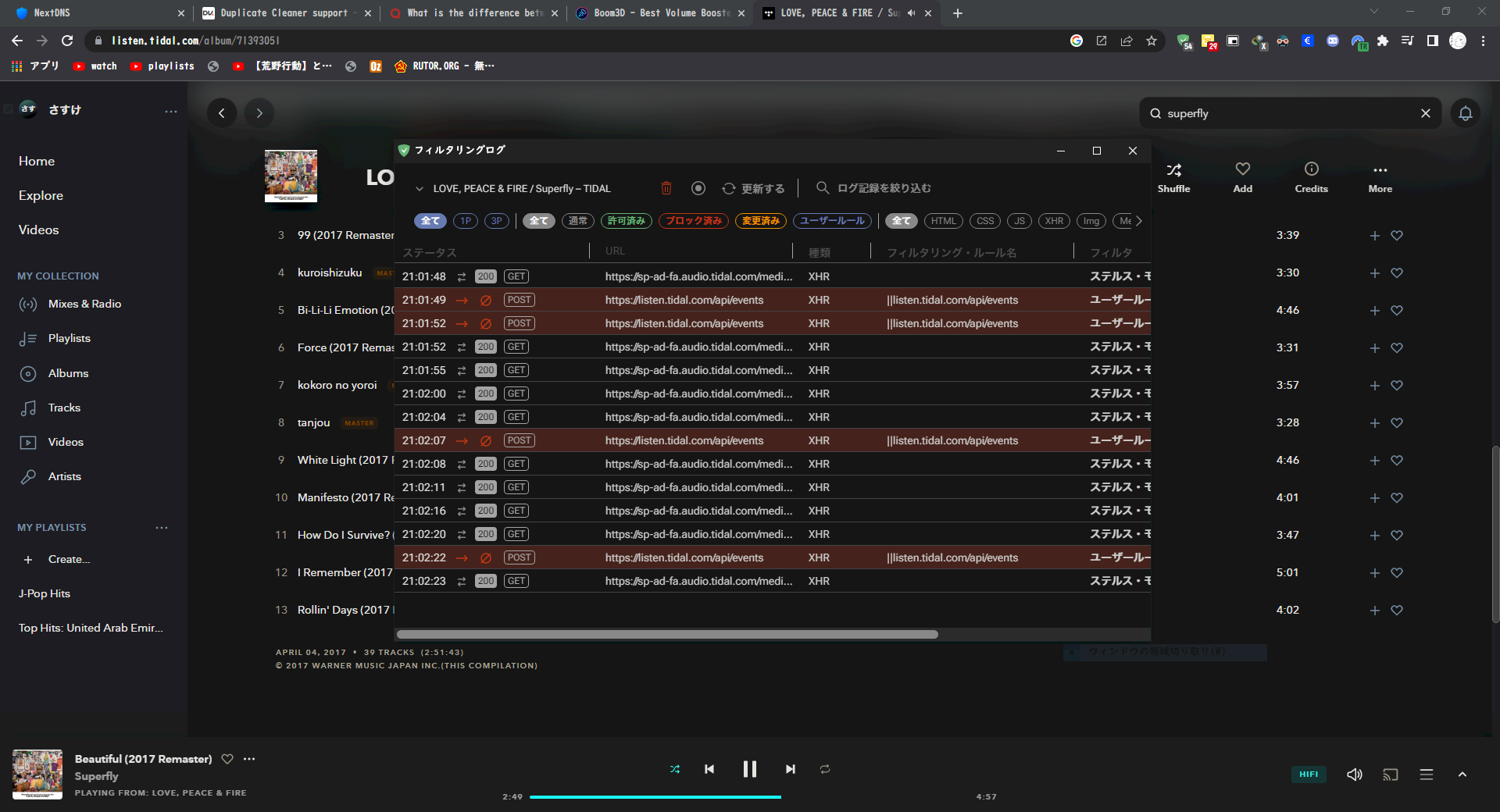Add 99 (2017 Remaster) to playlist
The width and height of the screenshot is (1500, 812).
[x=1375, y=236]
